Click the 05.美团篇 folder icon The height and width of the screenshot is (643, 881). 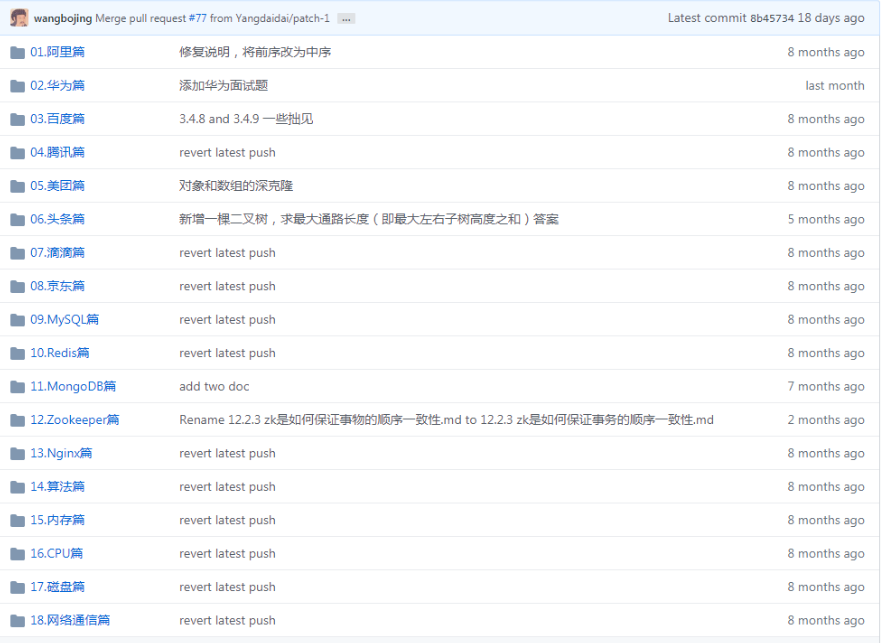[x=17, y=186]
